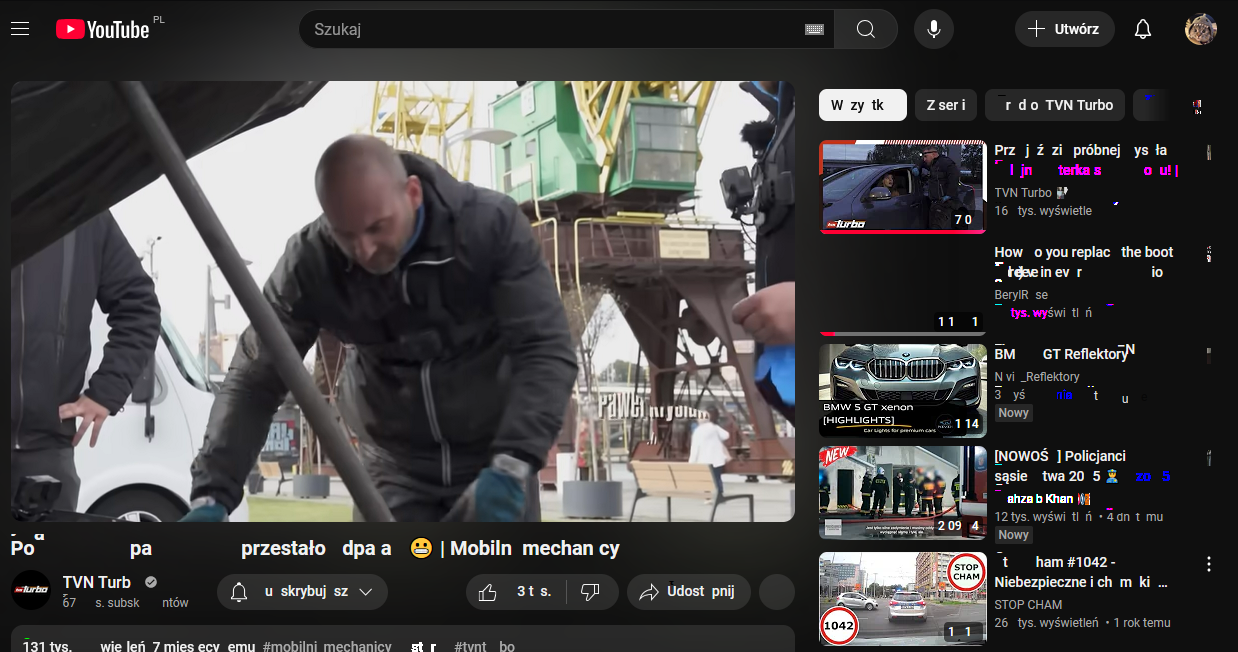Image resolution: width=1238 pixels, height=652 pixels.
Task: Open the STOP CHAM channel link
Action: pyautogui.click(x=1028, y=604)
